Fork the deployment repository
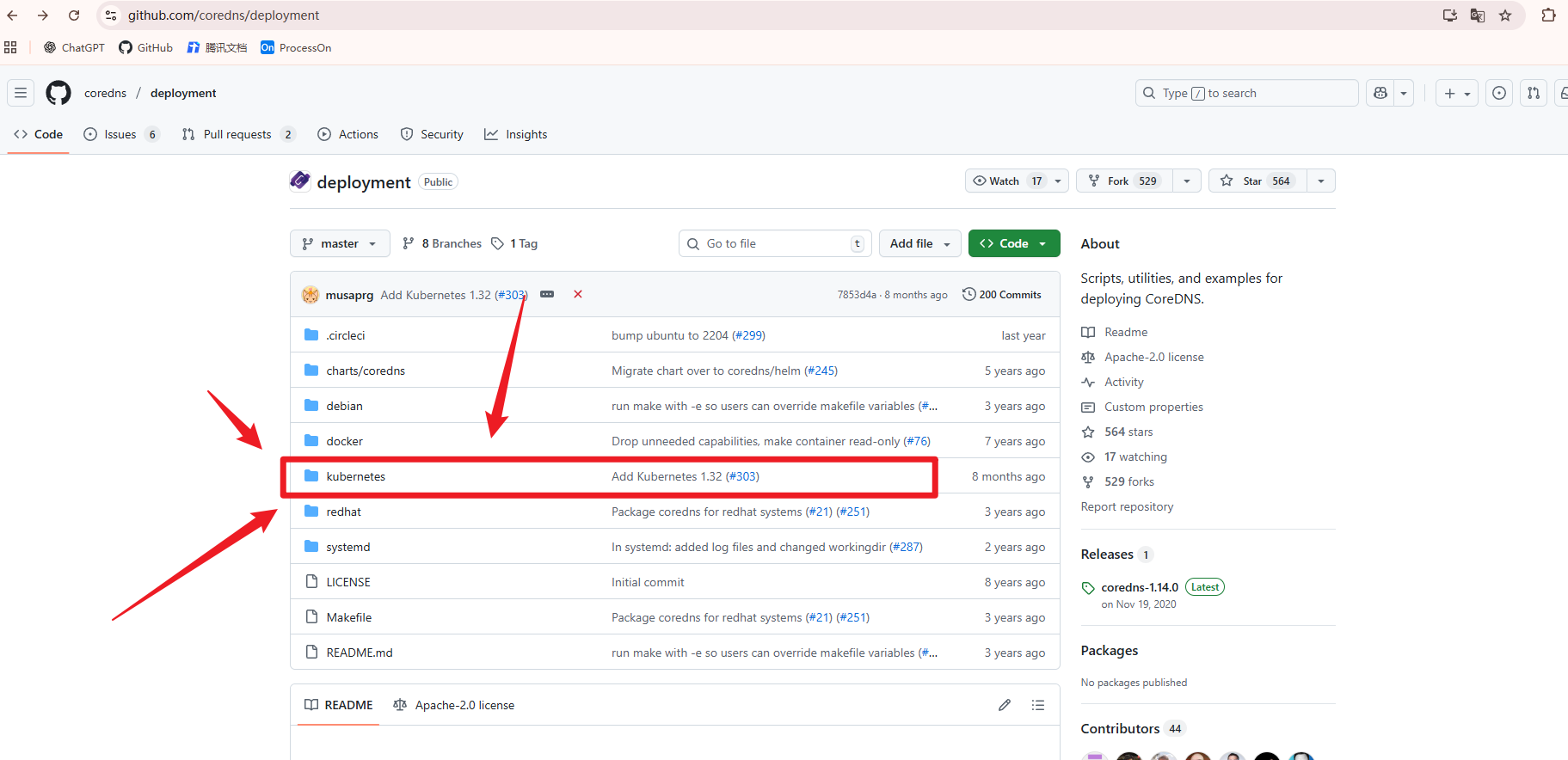The width and height of the screenshot is (1568, 760). [1125, 181]
